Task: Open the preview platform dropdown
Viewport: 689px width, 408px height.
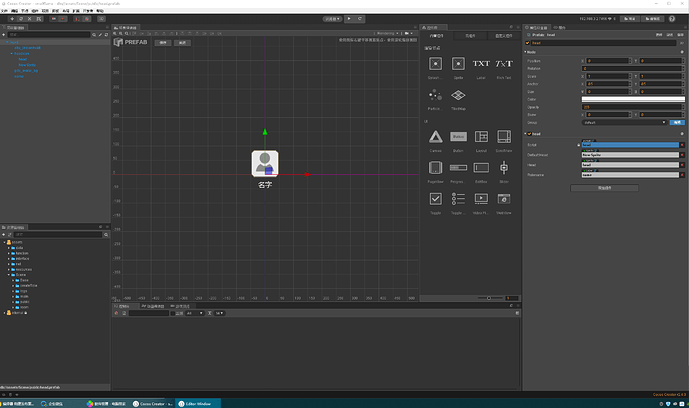Action: pos(332,19)
